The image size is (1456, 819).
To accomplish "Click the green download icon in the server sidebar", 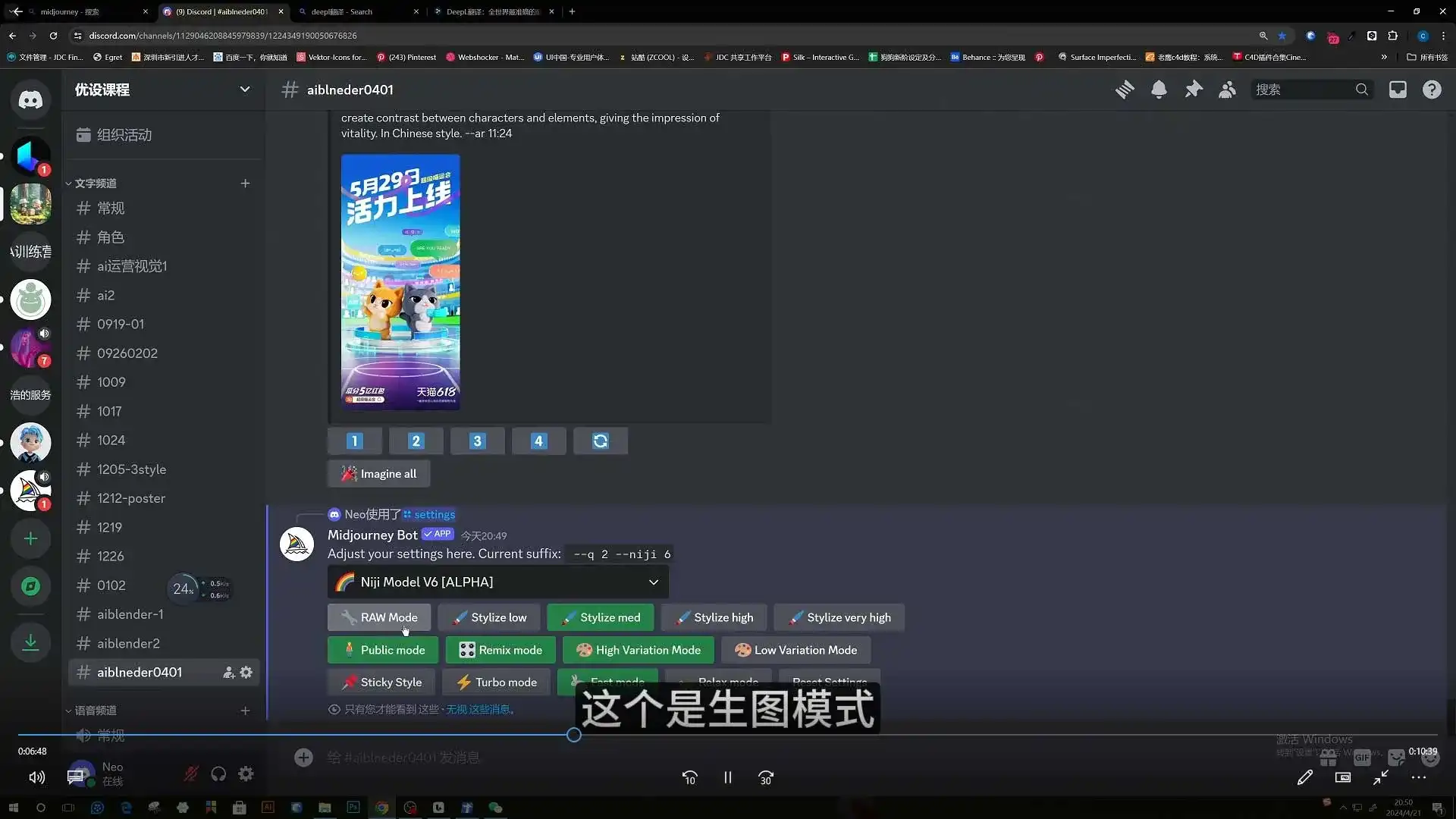I will click(x=30, y=642).
